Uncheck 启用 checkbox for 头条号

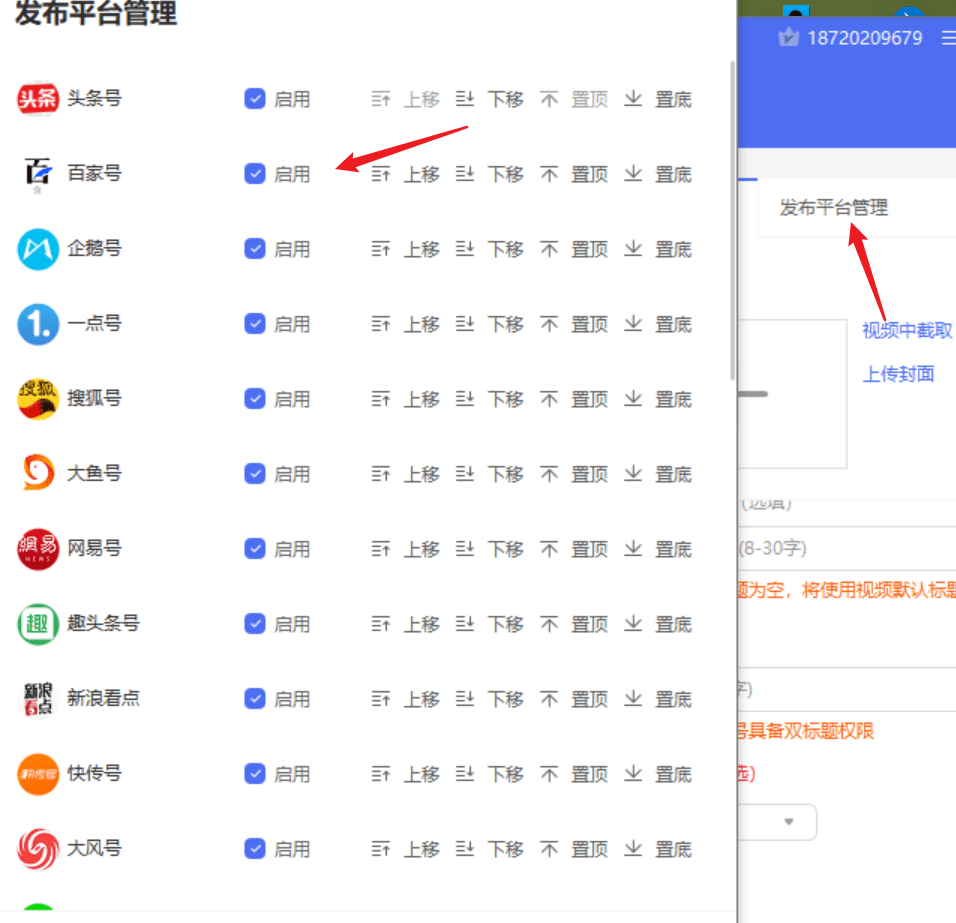click(x=254, y=98)
